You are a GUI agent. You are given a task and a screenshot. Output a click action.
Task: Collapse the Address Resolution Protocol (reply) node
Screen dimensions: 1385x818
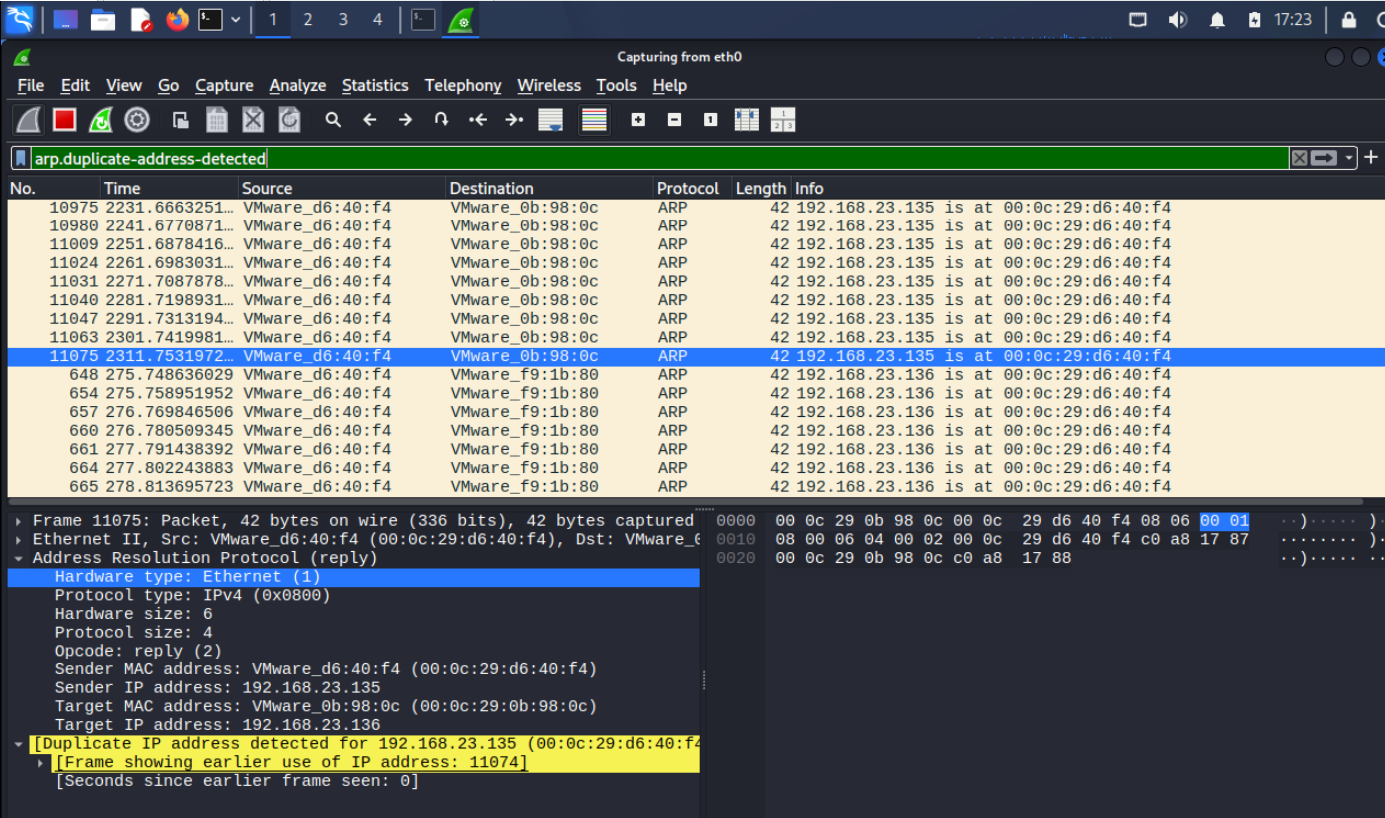click(20, 558)
